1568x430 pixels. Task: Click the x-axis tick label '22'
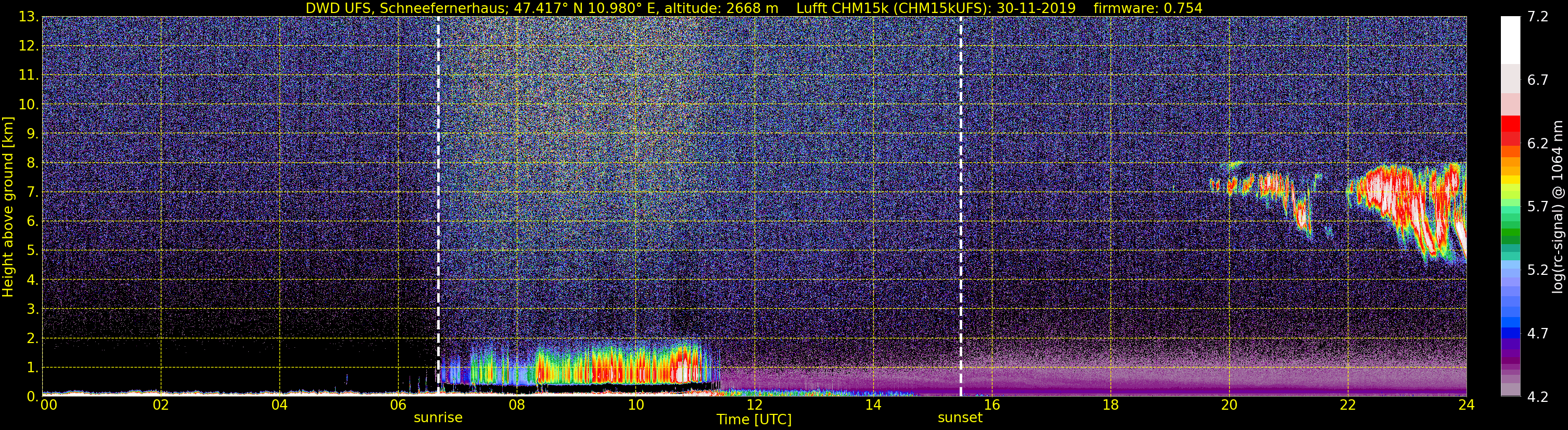(x=1348, y=405)
